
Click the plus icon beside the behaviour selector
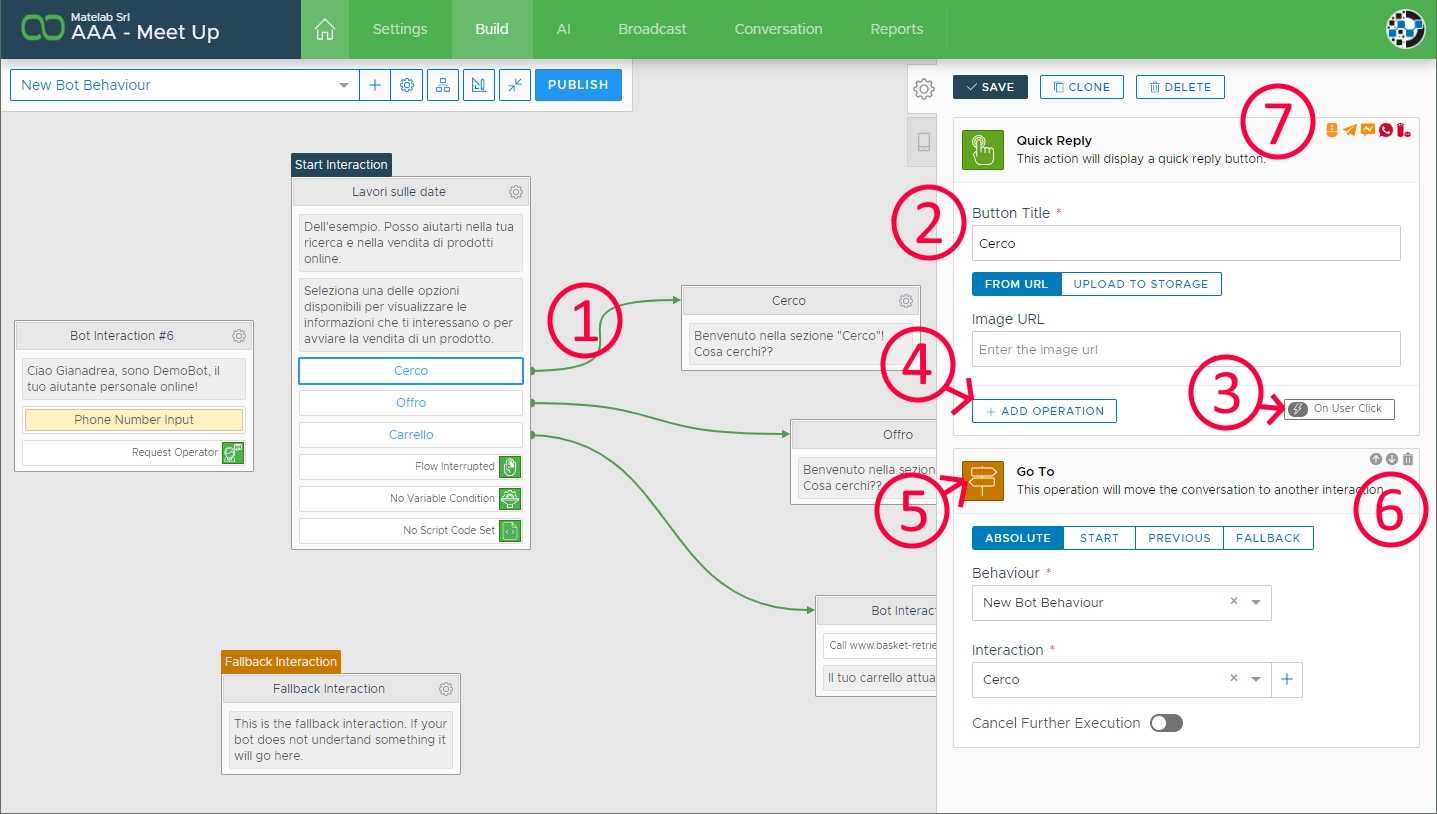click(375, 85)
